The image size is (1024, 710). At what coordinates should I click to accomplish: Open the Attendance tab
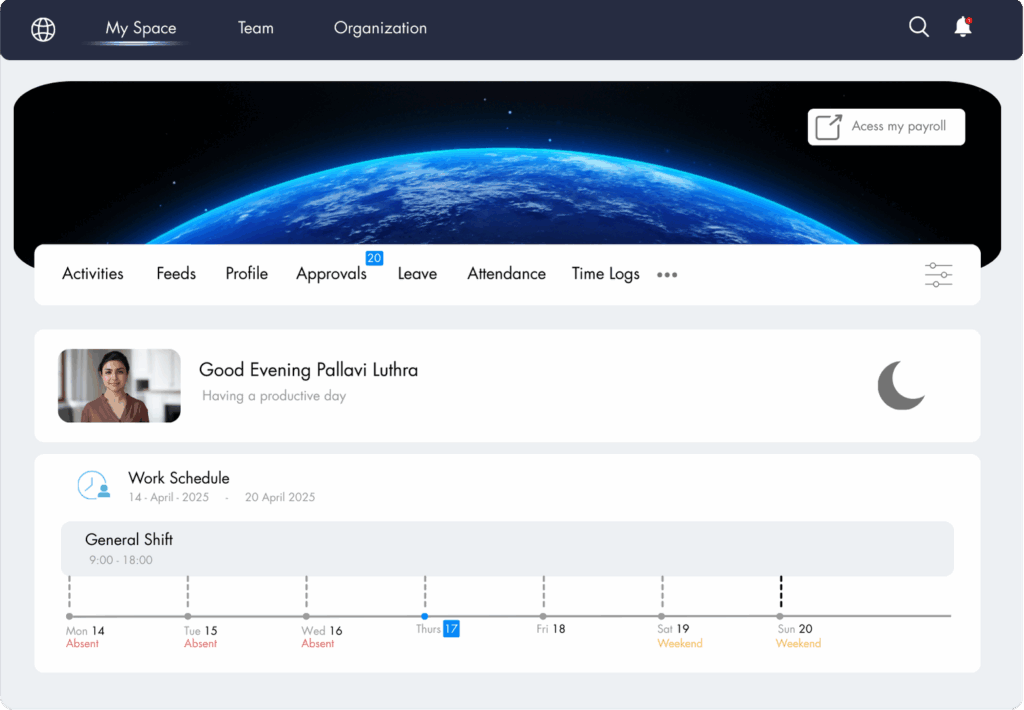point(506,274)
